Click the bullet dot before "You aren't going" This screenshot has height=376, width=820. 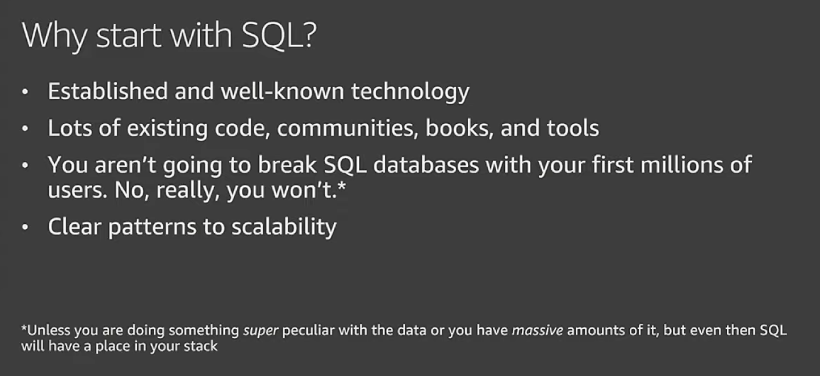[25, 165]
